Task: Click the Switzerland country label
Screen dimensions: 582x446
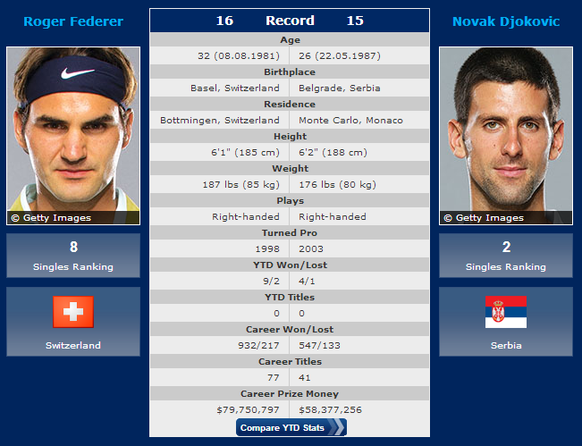Action: tap(73, 345)
